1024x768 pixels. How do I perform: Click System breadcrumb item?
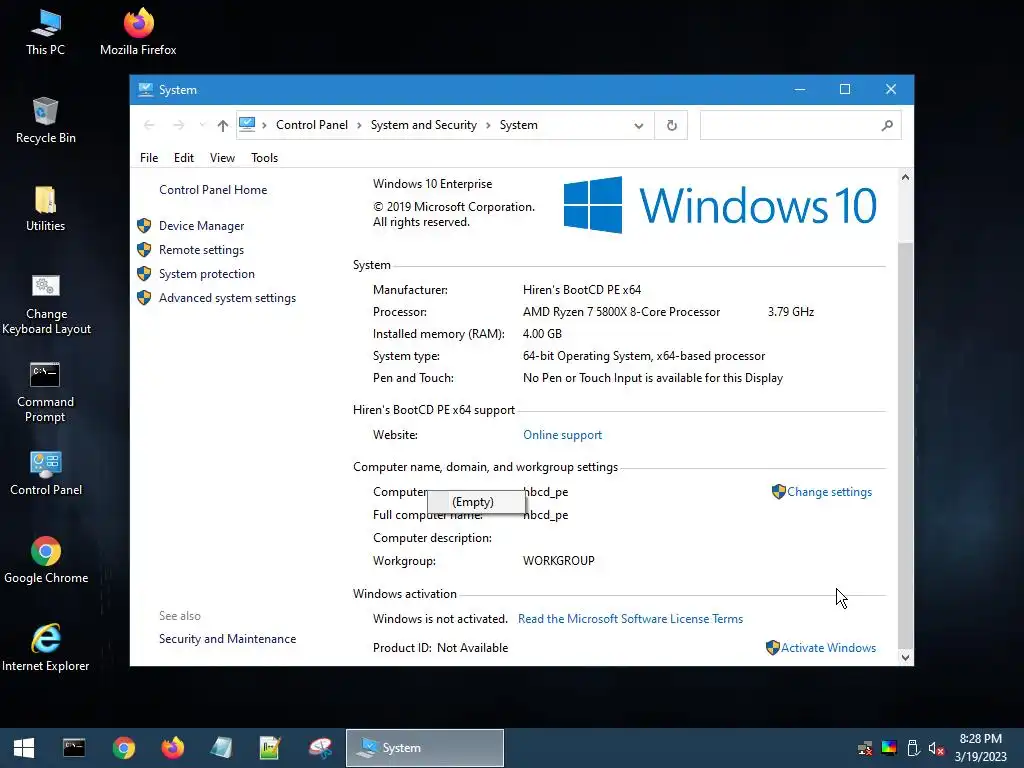[519, 125]
